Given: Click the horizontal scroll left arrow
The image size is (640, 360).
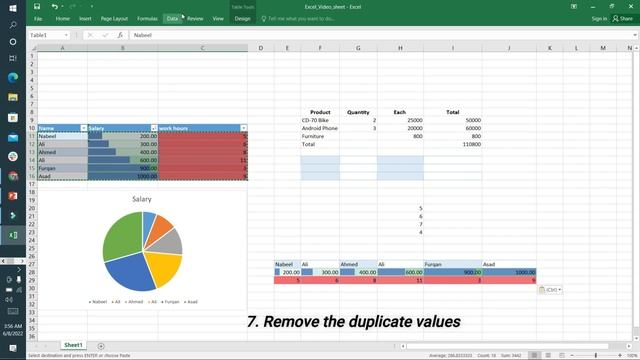Looking at the screenshot, I should coord(403,346).
